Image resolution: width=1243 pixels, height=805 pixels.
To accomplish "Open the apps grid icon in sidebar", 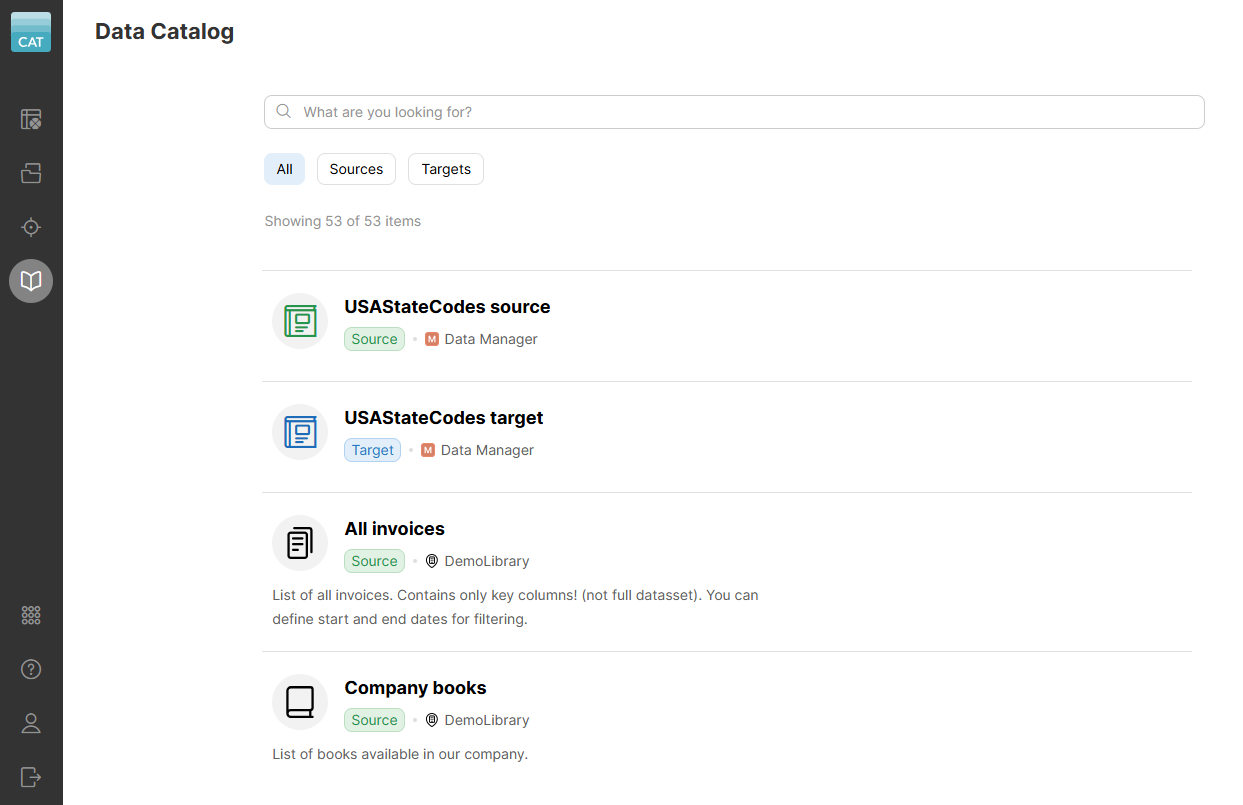I will point(30,615).
